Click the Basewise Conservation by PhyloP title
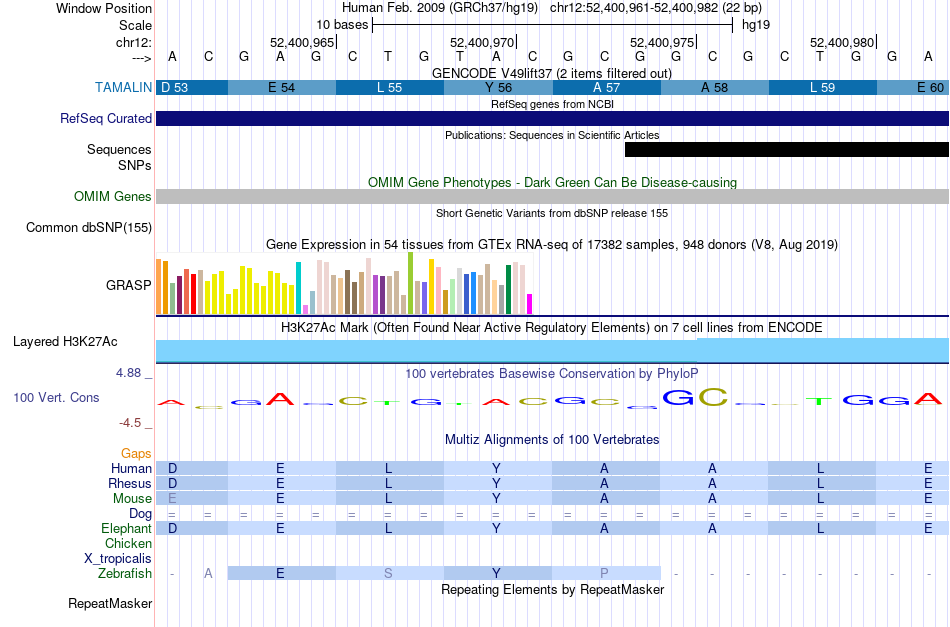Viewport: 950px width, 627px height. pos(552,373)
